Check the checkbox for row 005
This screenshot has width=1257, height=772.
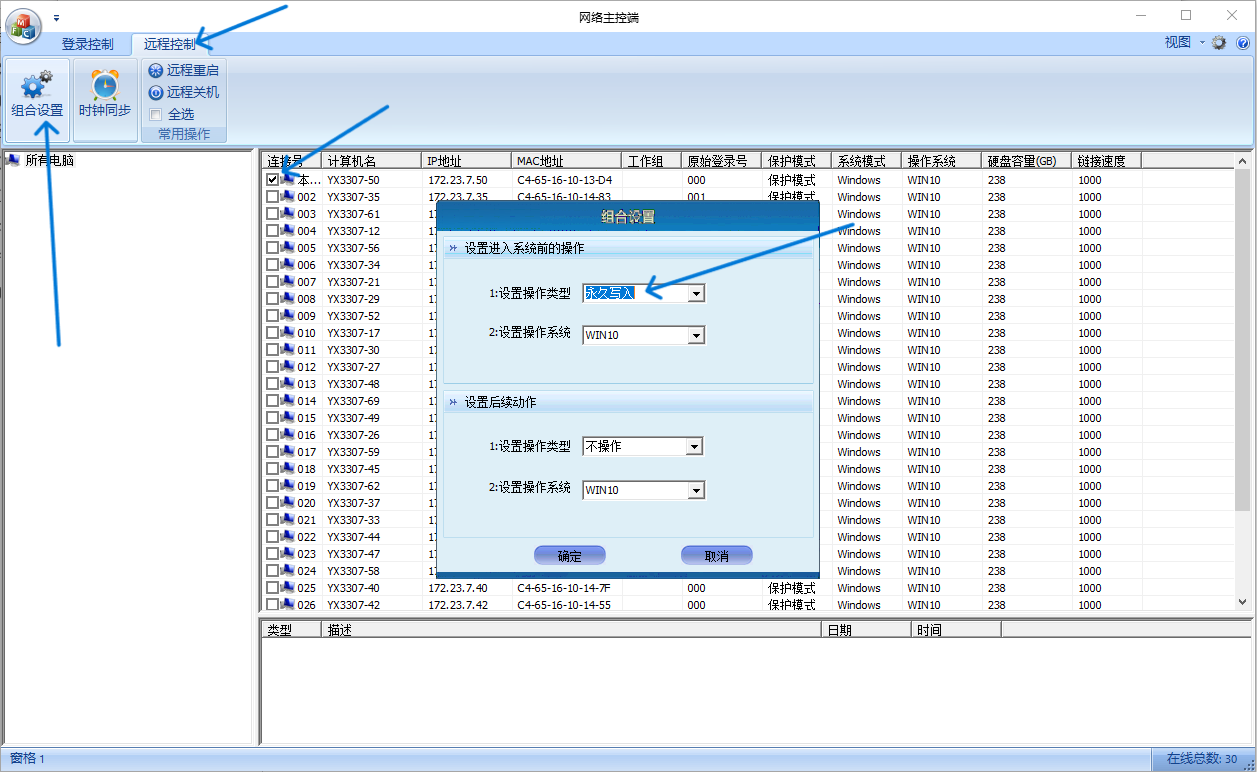pyautogui.click(x=272, y=248)
